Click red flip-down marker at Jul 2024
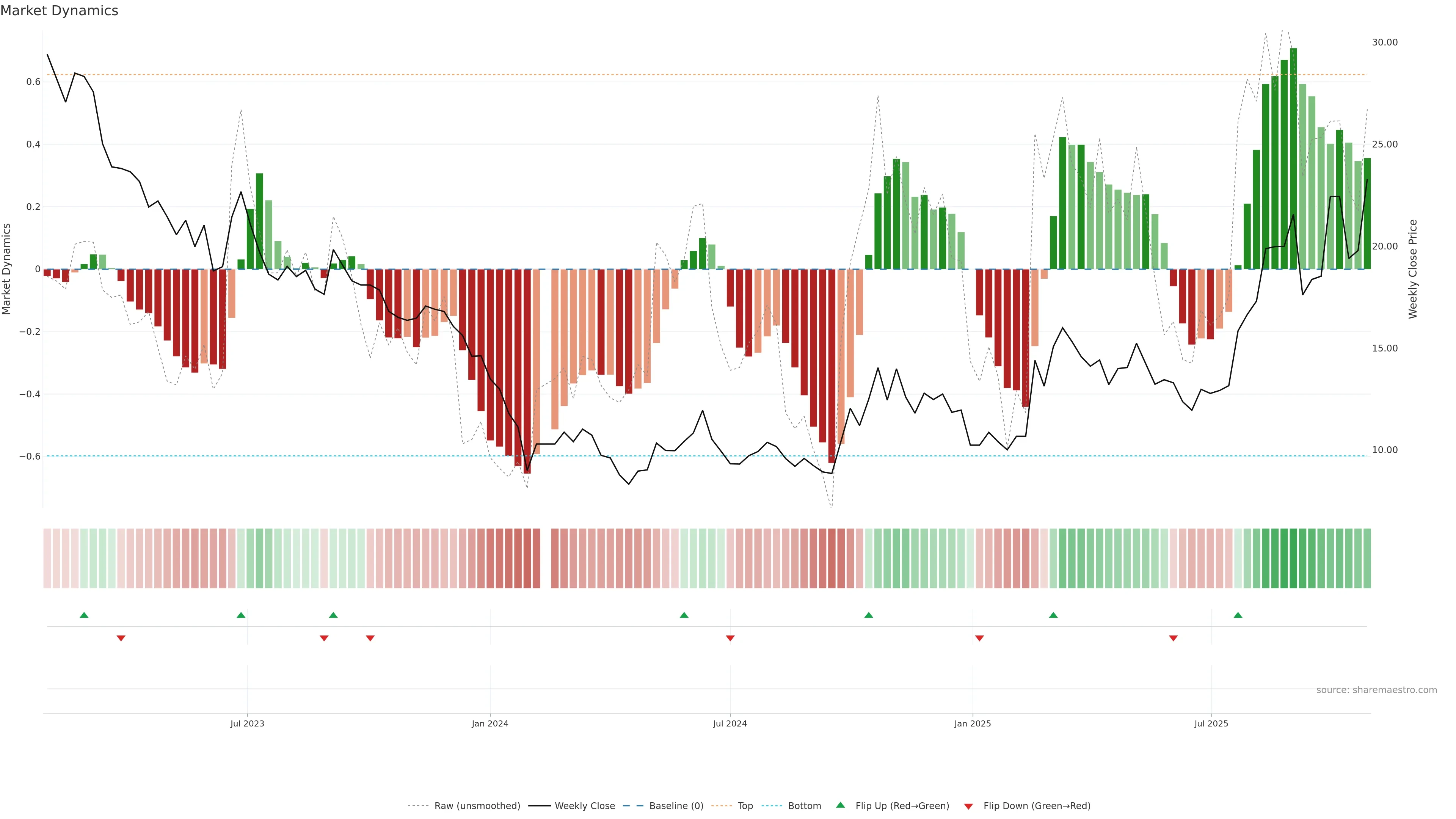This screenshot has height=819, width=1456. [x=730, y=638]
